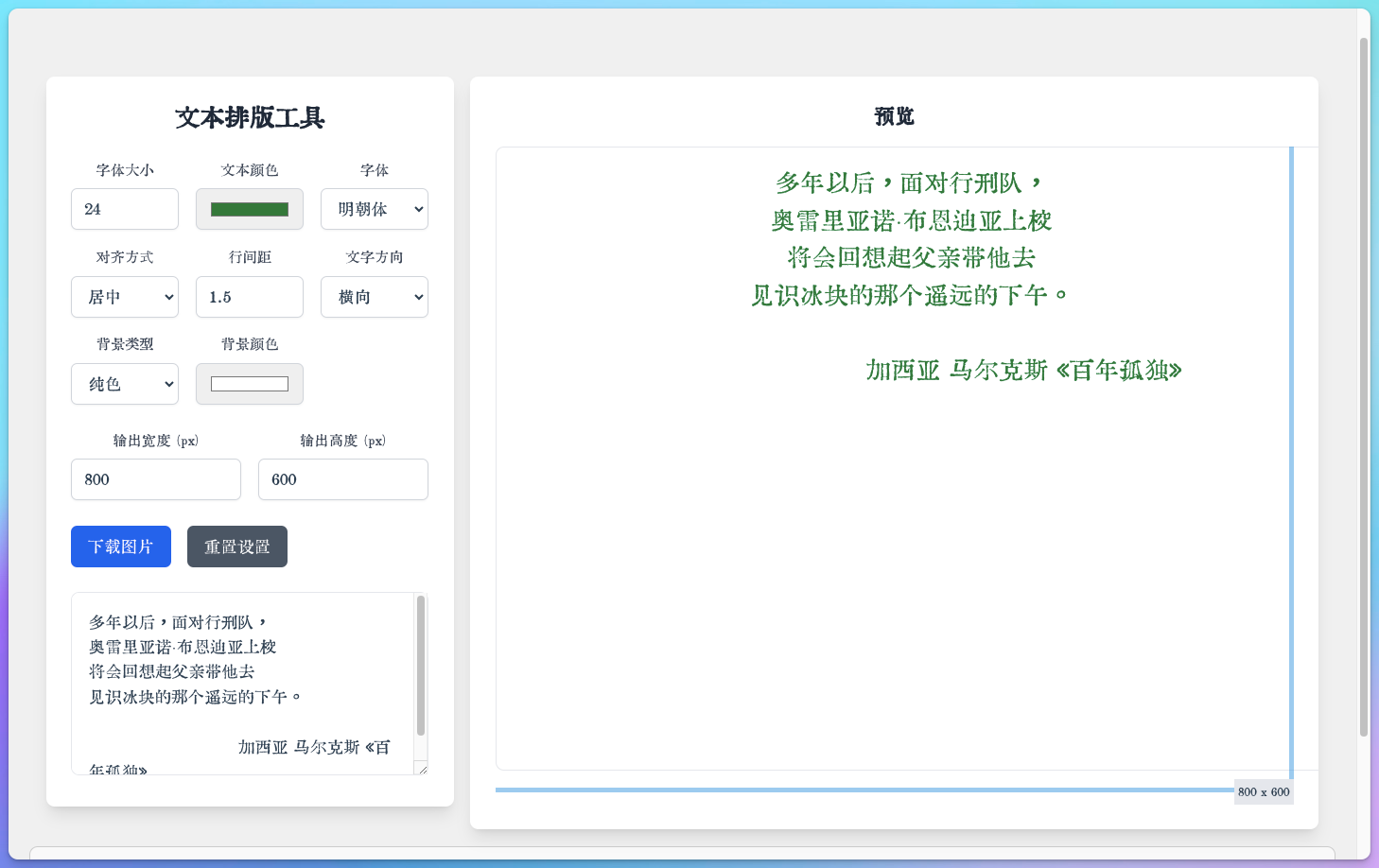
Task: Click preview line 奥雷里亚诺·布恩迪亚上校
Action: tap(911, 220)
